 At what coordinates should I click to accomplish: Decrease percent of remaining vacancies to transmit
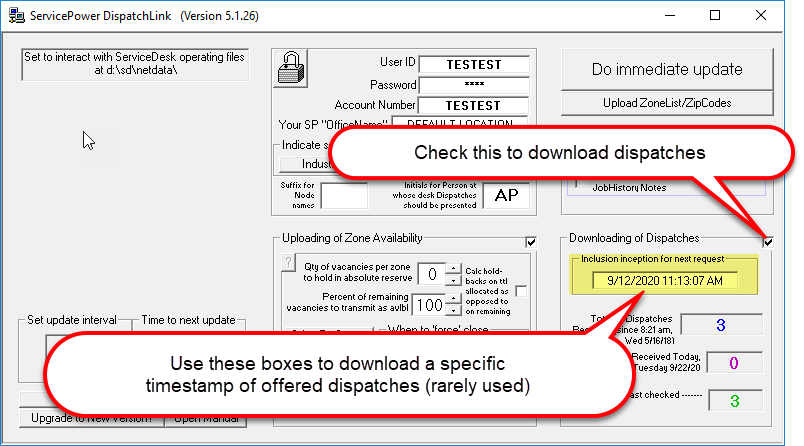point(453,310)
